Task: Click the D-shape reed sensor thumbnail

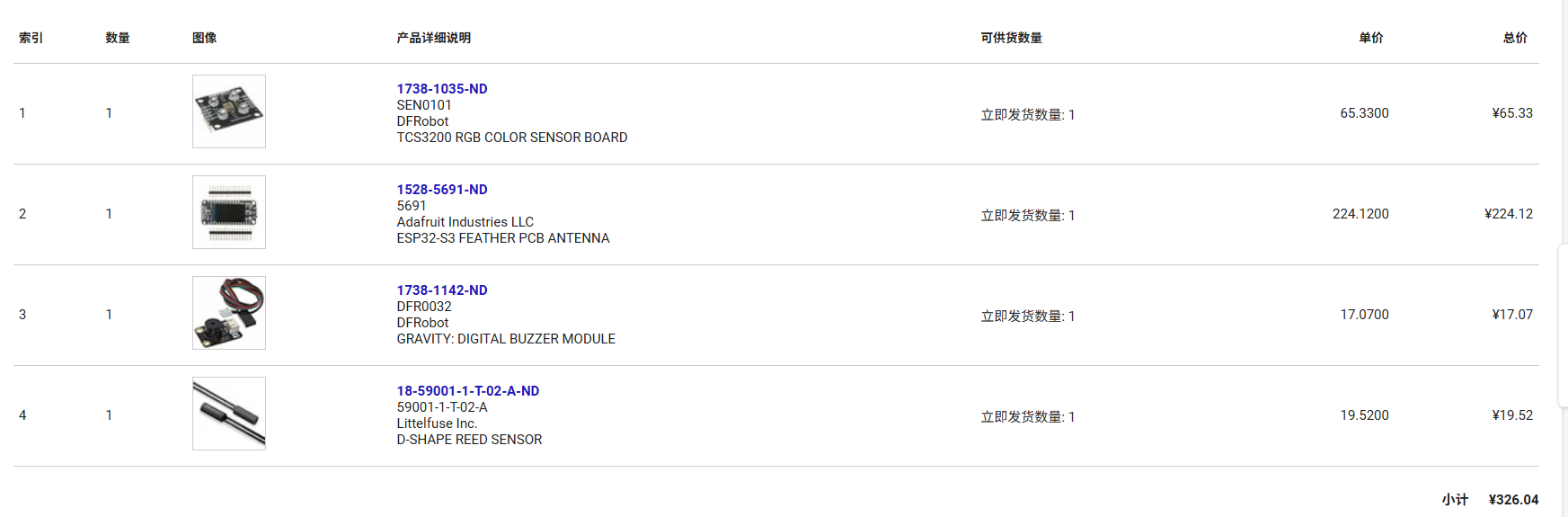Action: [x=229, y=414]
